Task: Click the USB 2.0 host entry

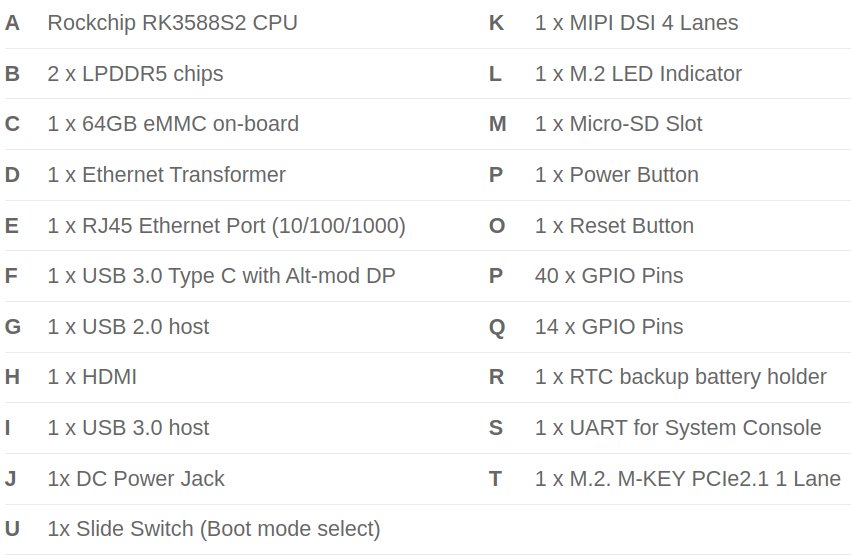Action: [x=128, y=327]
